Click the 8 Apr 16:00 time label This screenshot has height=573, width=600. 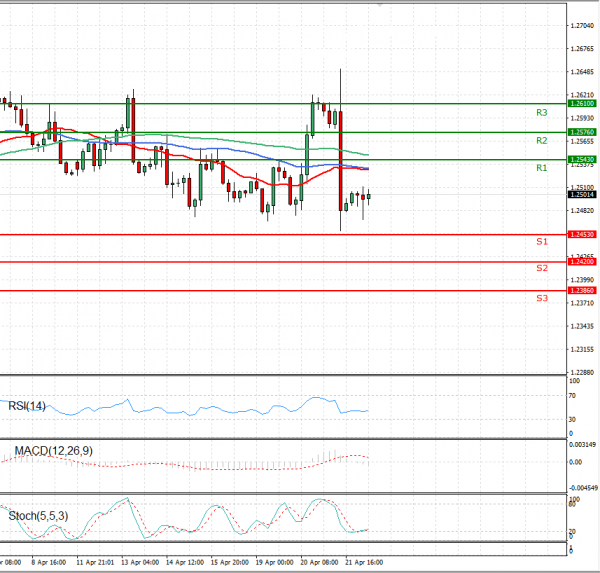[49, 562]
